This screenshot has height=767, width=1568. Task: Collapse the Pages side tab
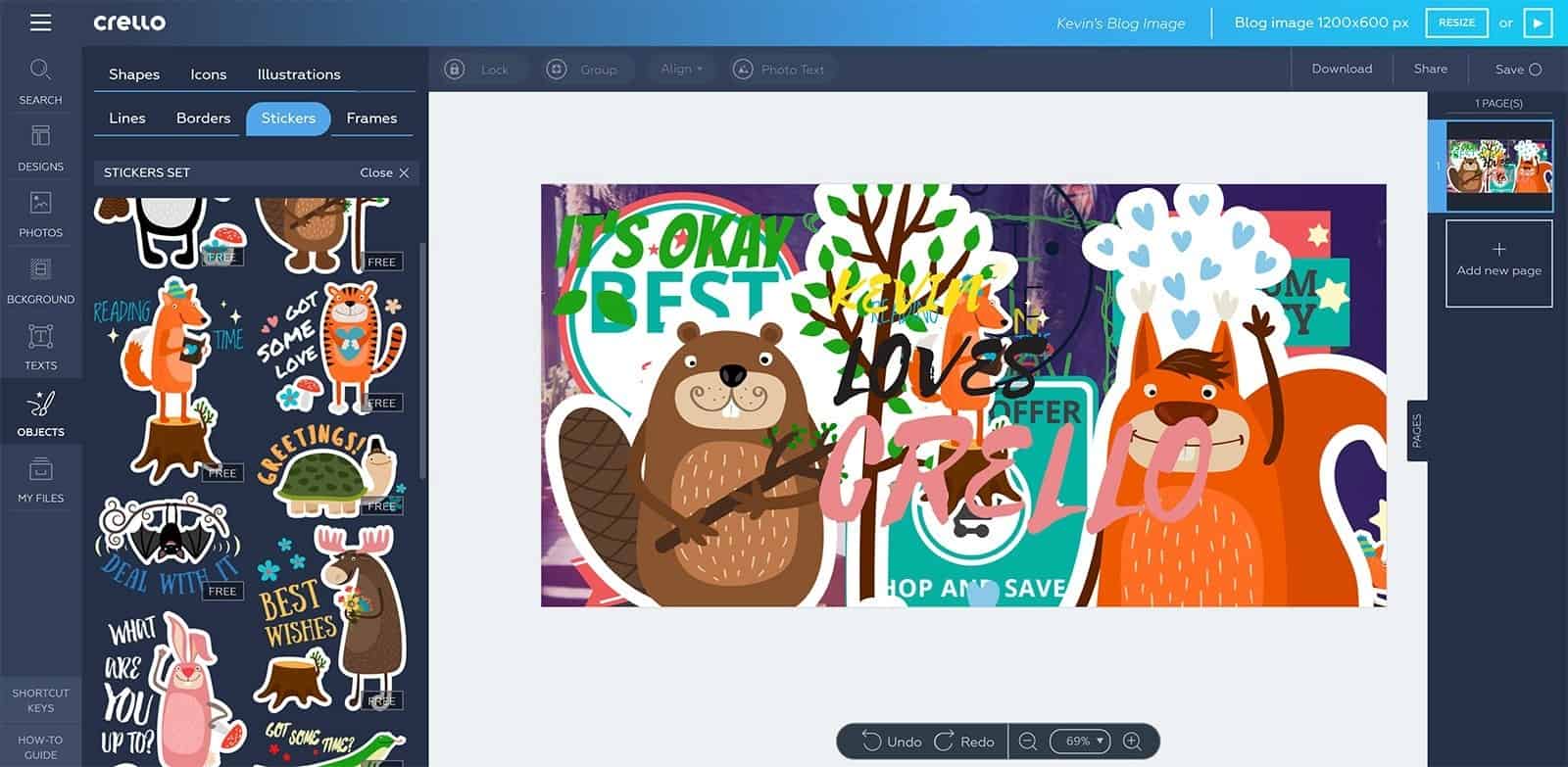1417,431
